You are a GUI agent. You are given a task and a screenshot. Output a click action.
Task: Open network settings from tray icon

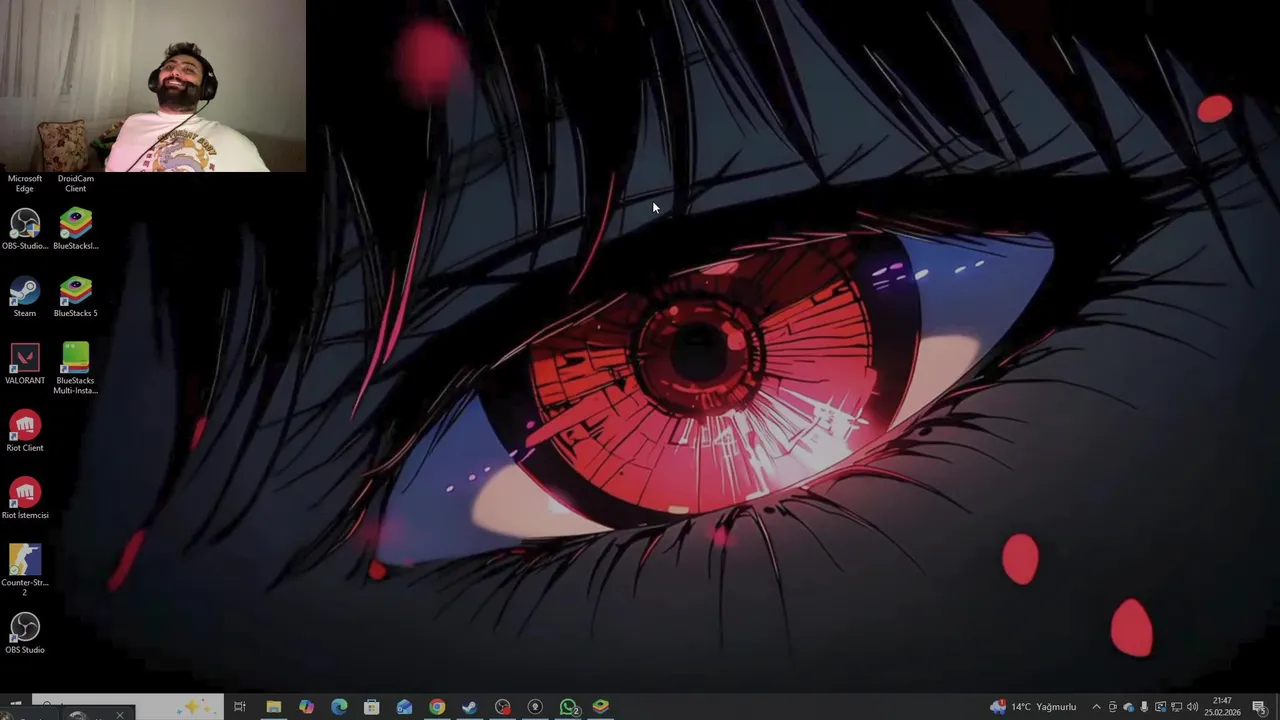1176,707
